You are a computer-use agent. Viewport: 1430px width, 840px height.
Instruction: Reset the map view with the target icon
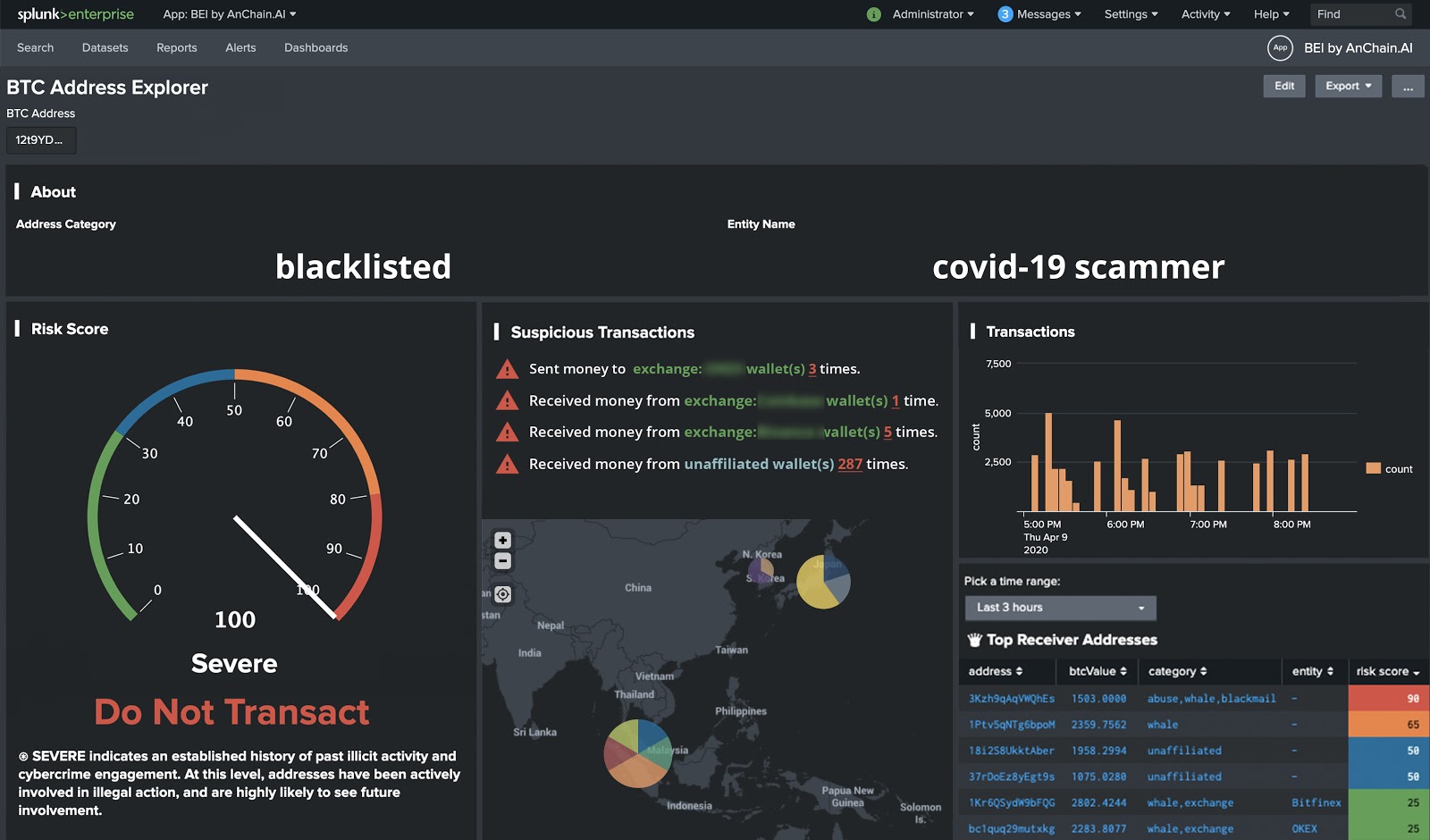[x=503, y=594]
